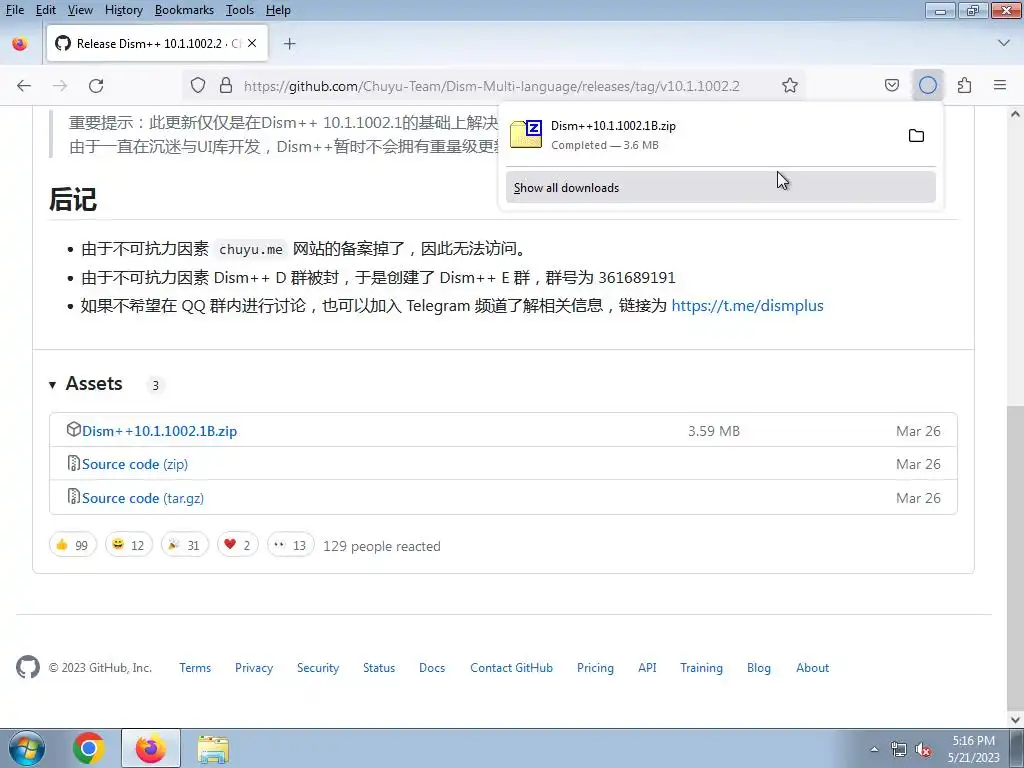Click the heart reaction with 2
Image resolution: width=1024 pixels, height=768 pixels.
coord(238,545)
